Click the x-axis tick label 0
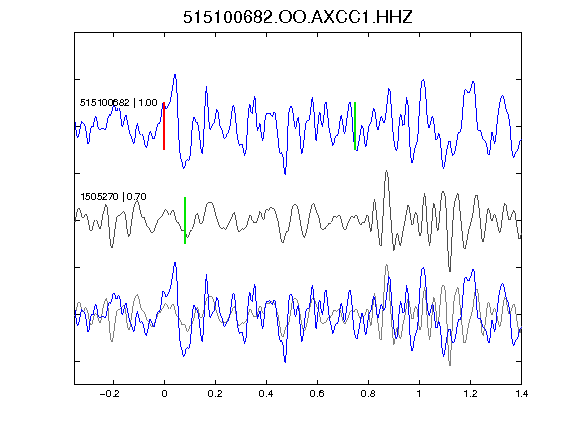Image resolution: width=576 pixels, height=432 pixels. [x=164, y=394]
